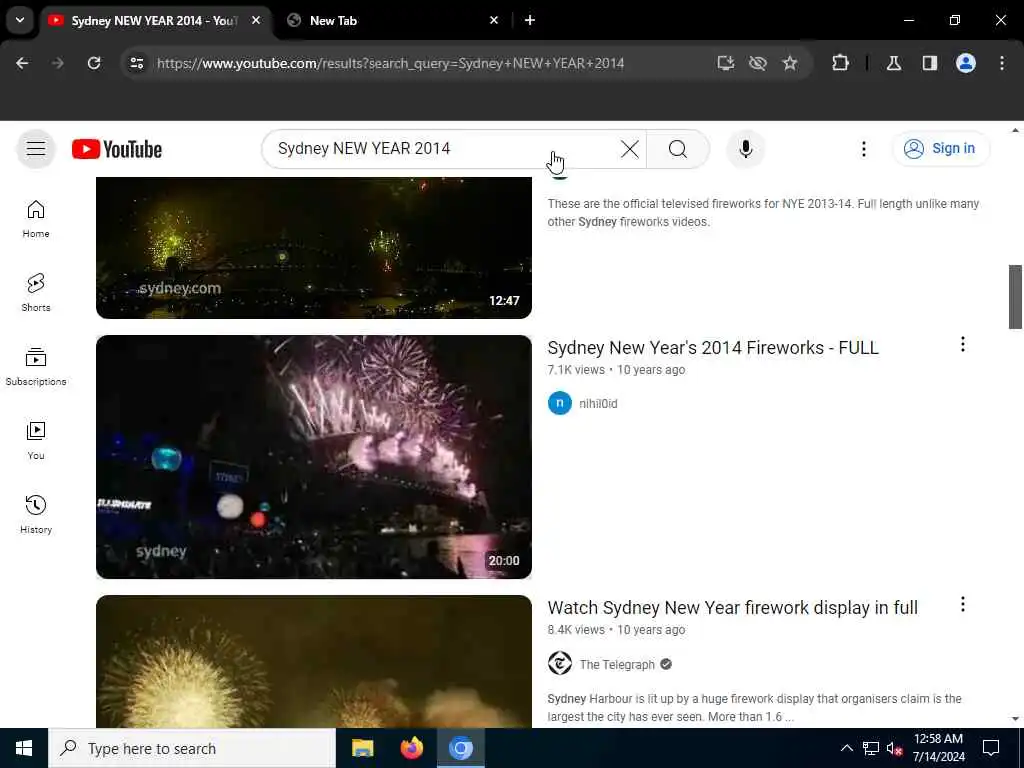This screenshot has height=768, width=1024.
Task: Switch to the Sydney NEW YEAR 2014 tab
Action: [x=155, y=21]
